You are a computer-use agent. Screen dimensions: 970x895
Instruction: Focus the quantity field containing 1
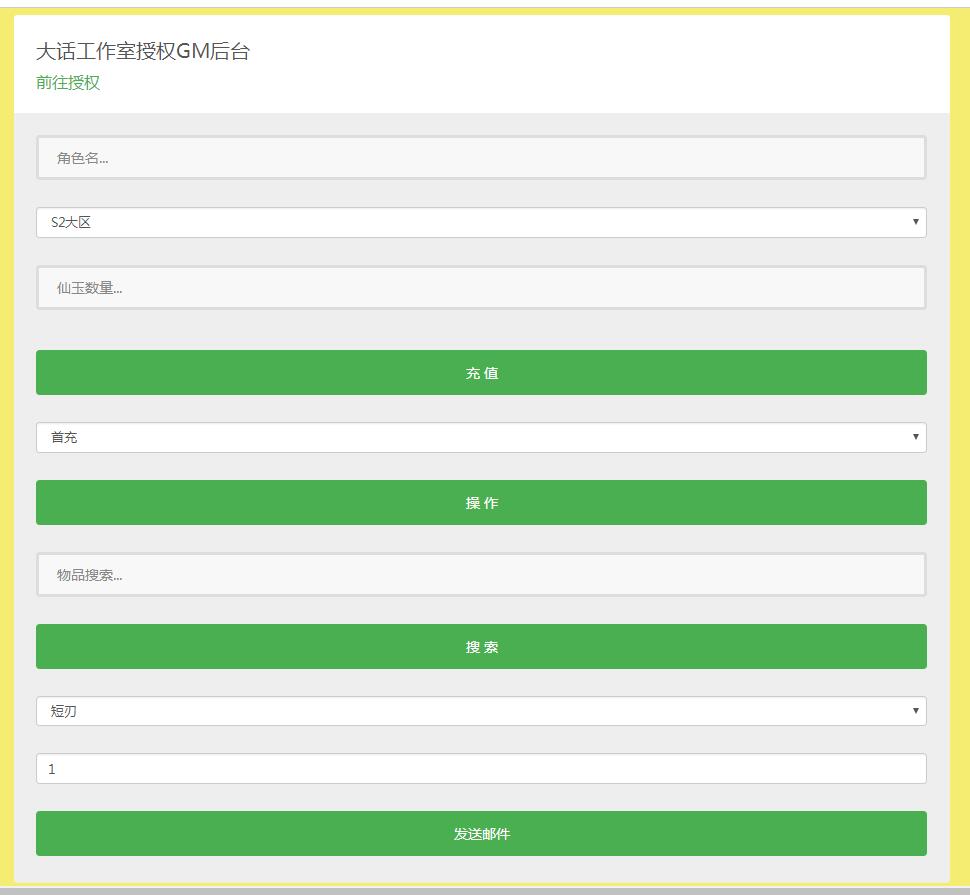[x=481, y=769]
